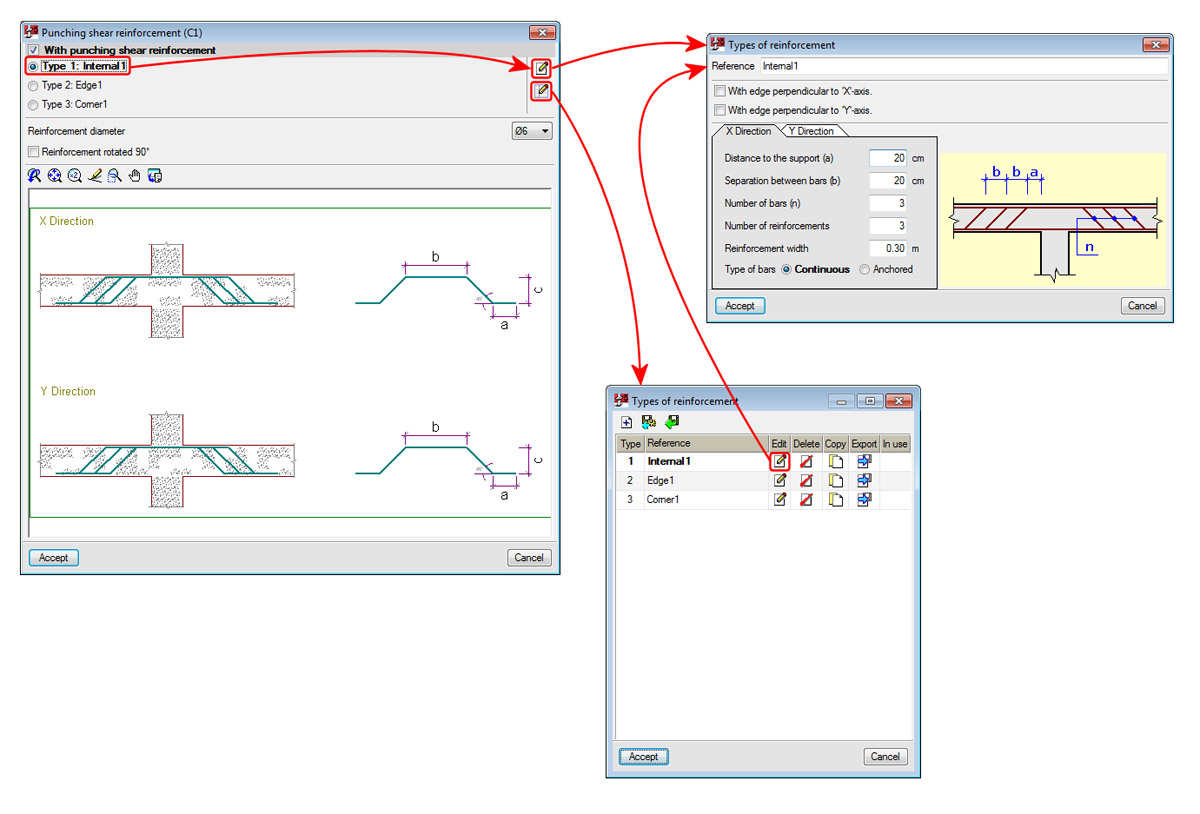Switch to the Y Direction tab

coord(811,131)
